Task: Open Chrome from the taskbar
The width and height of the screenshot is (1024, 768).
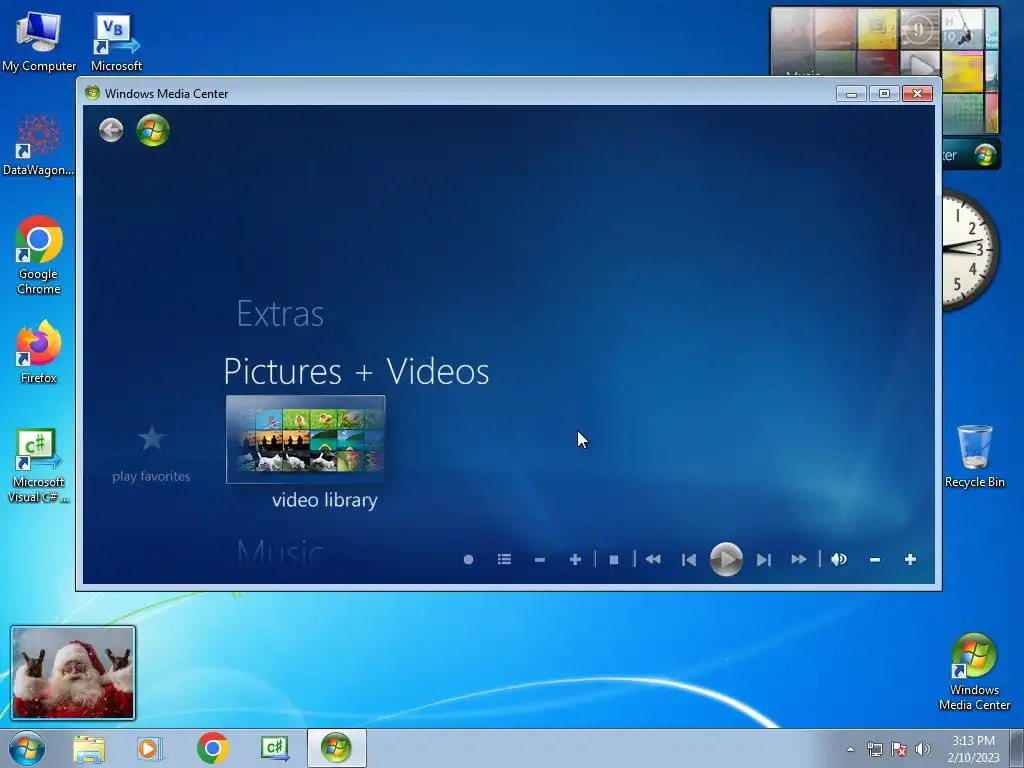Action: (212, 748)
